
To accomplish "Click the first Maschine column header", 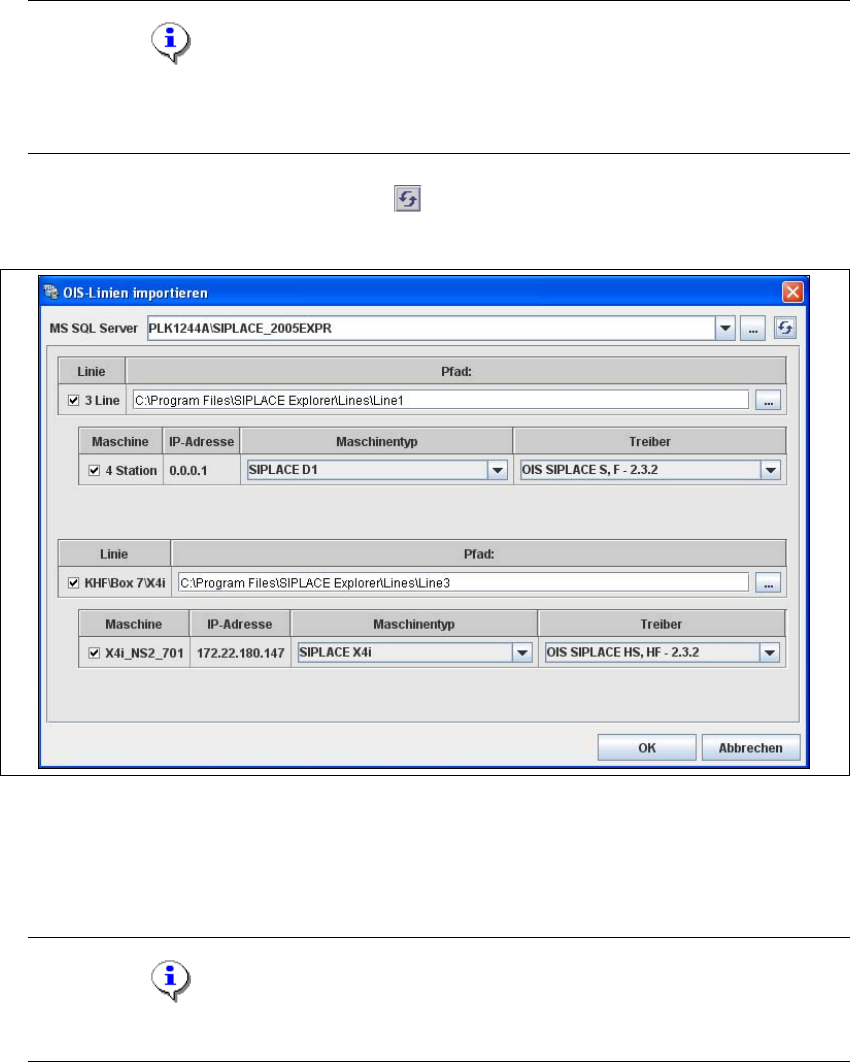I will pos(121,442).
